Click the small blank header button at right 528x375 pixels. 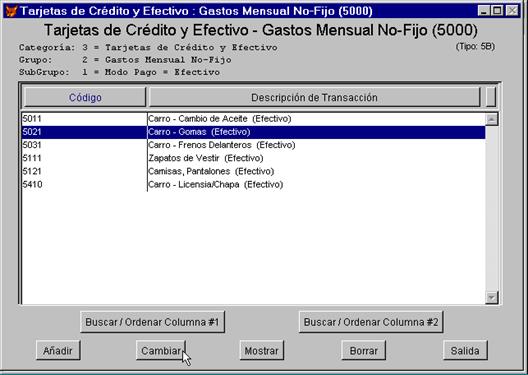coord(491,97)
